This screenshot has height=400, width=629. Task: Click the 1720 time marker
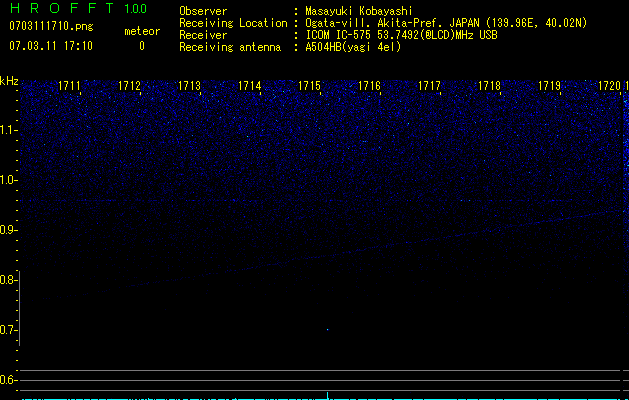[x=609, y=87]
